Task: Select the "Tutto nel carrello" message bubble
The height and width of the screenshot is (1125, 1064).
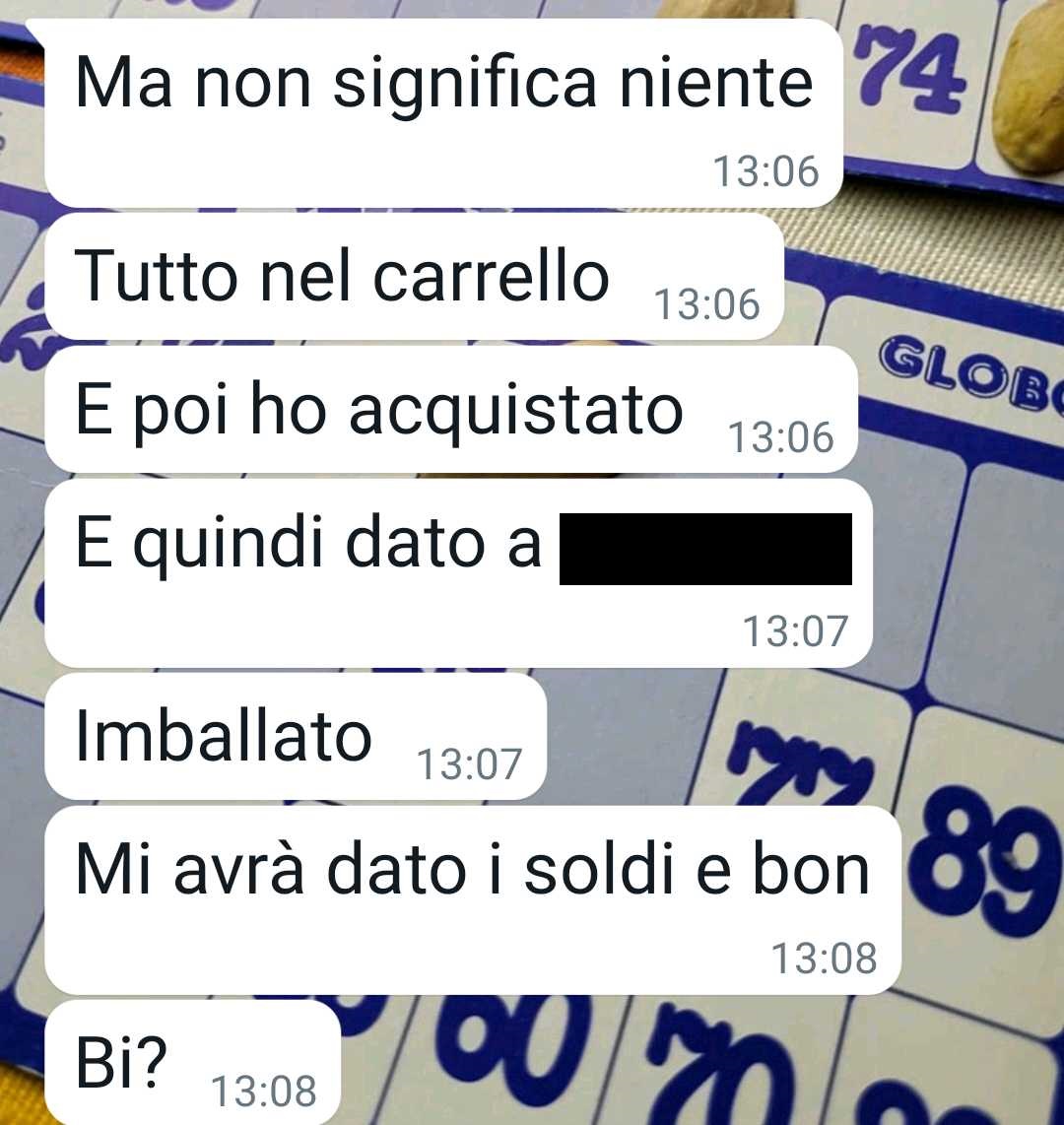Action: (414, 276)
